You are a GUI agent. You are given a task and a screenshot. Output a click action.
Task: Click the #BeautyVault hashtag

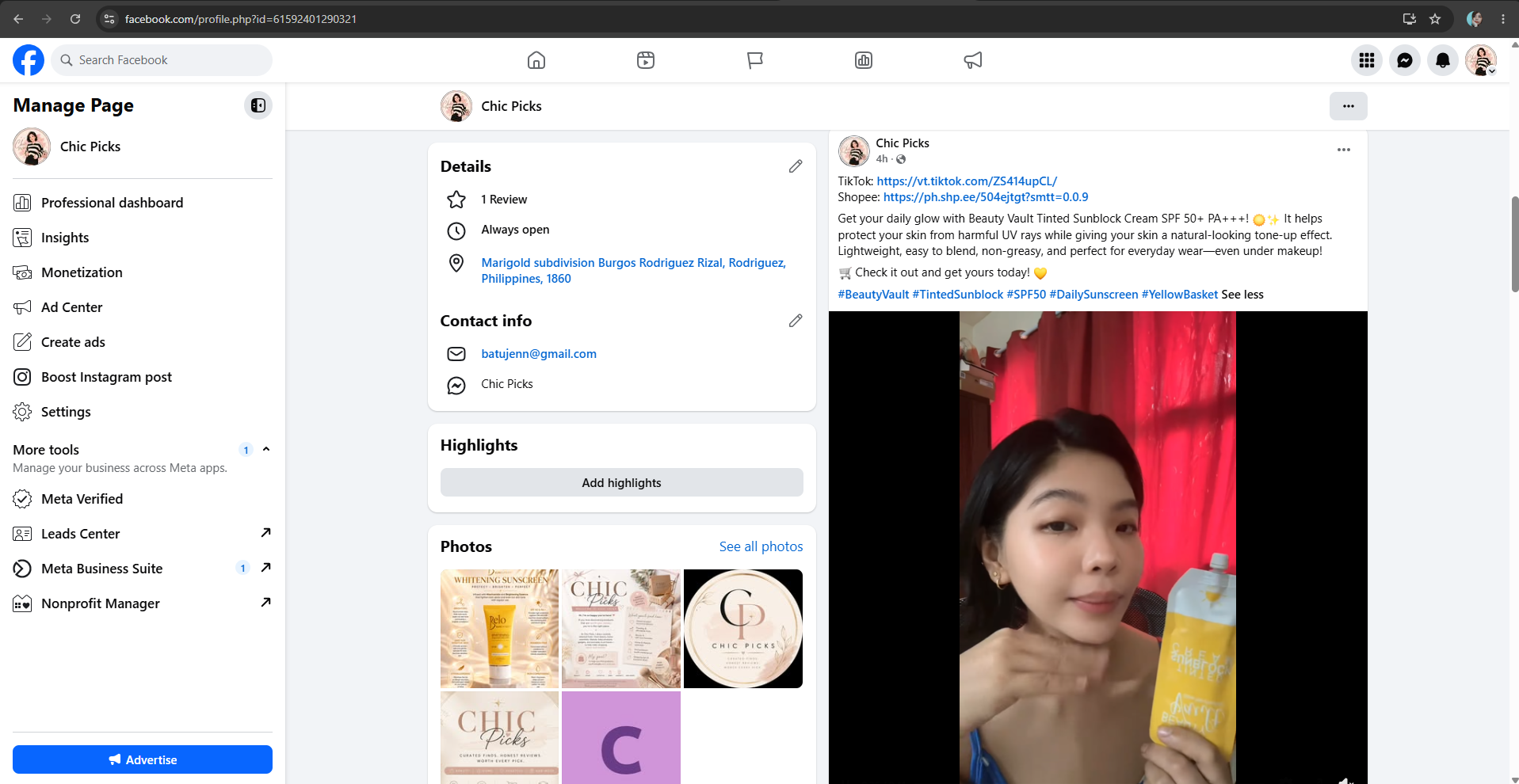tap(873, 295)
